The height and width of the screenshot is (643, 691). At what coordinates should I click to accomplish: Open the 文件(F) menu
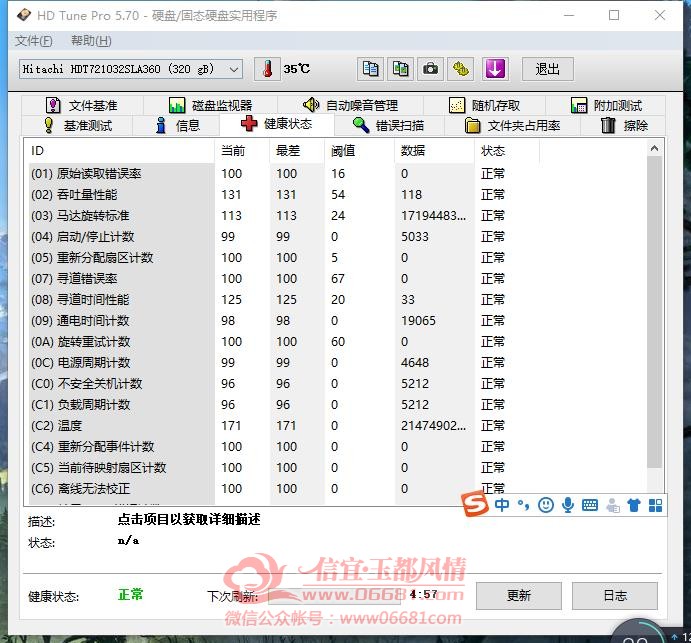(33, 41)
